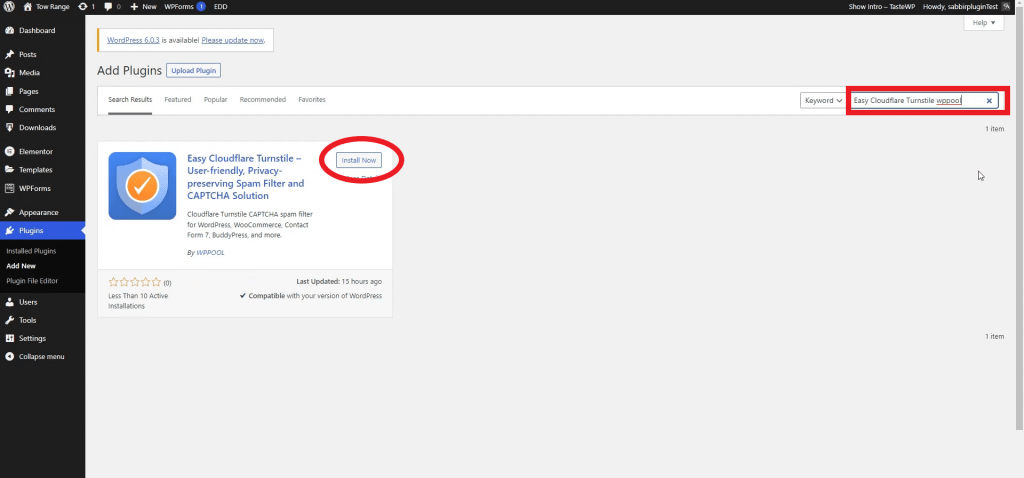Click the plus New content item

pos(143,7)
